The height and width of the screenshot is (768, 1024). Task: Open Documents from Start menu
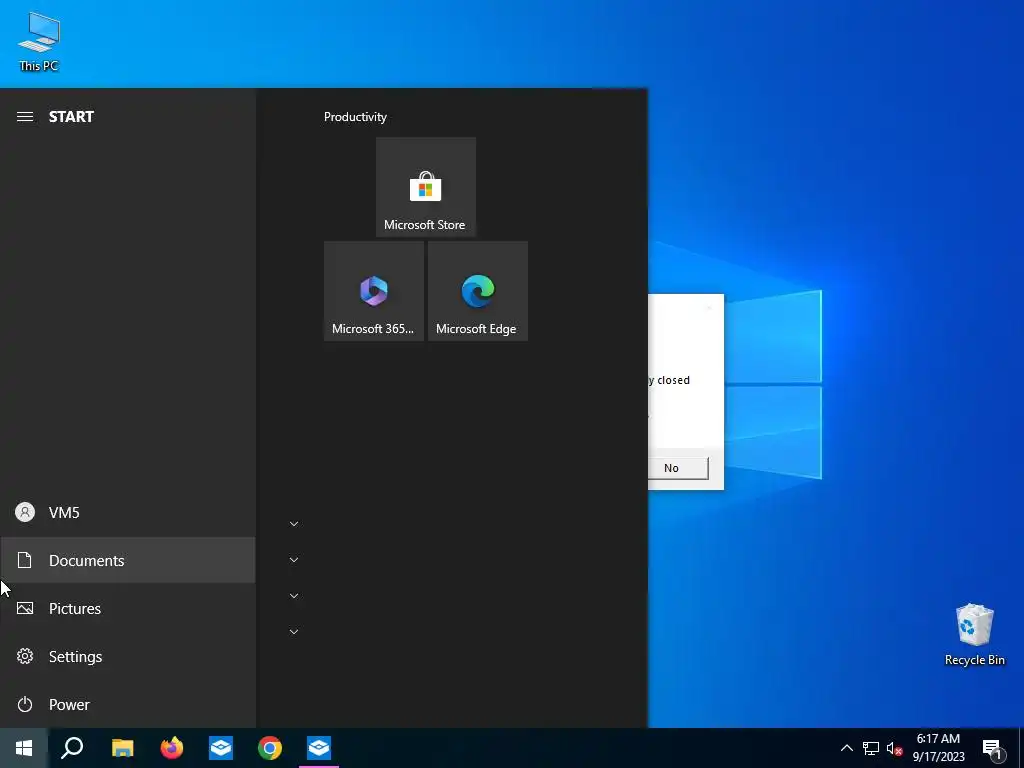coord(127,560)
